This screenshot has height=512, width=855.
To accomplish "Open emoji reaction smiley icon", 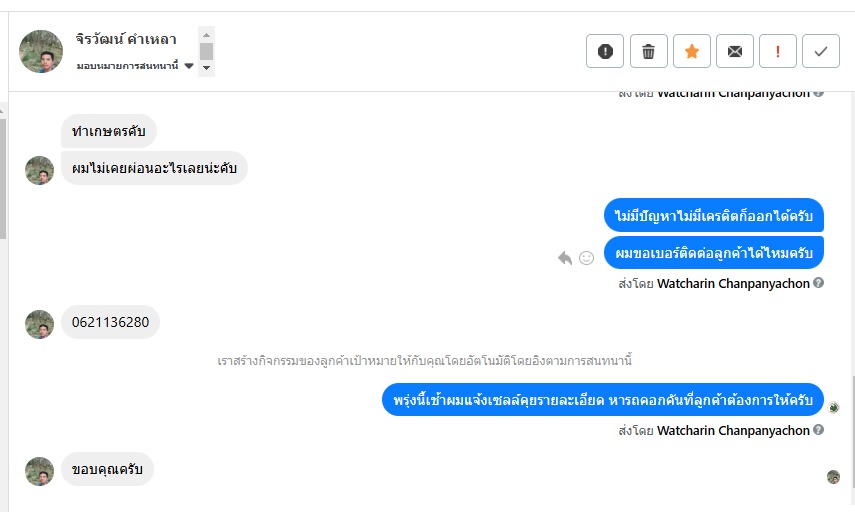I will tap(587, 258).
